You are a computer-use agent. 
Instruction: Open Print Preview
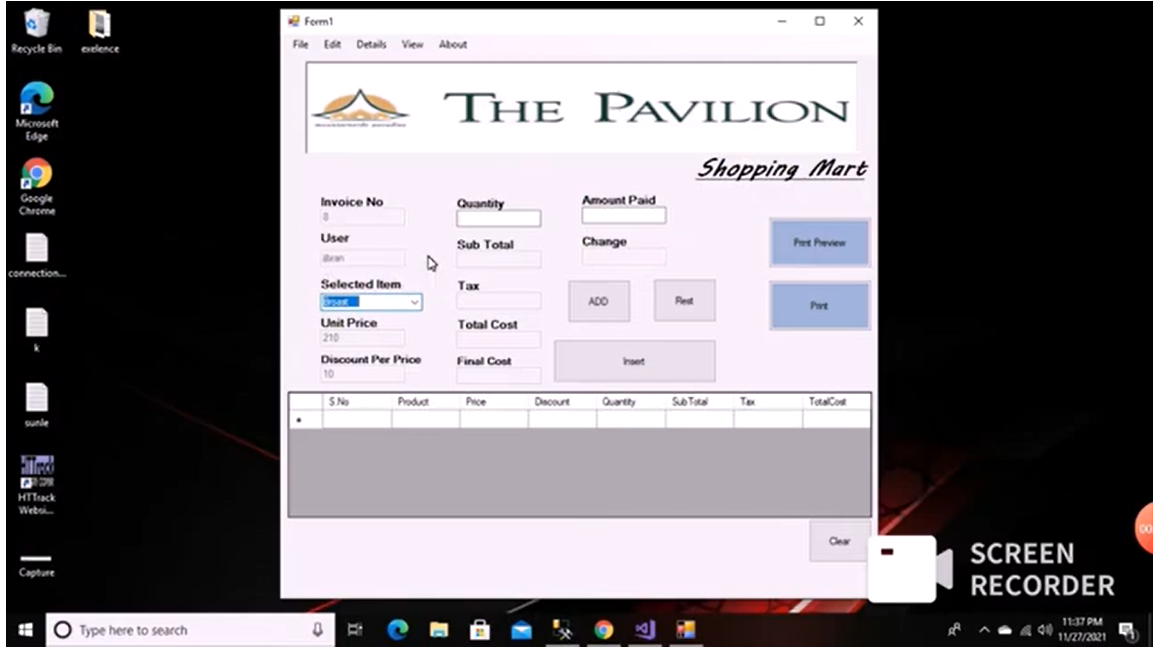(820, 242)
